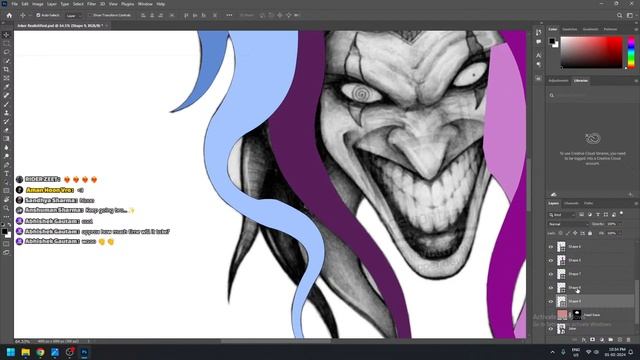
Task: Open the Layers panel options menu
Action: (636, 203)
